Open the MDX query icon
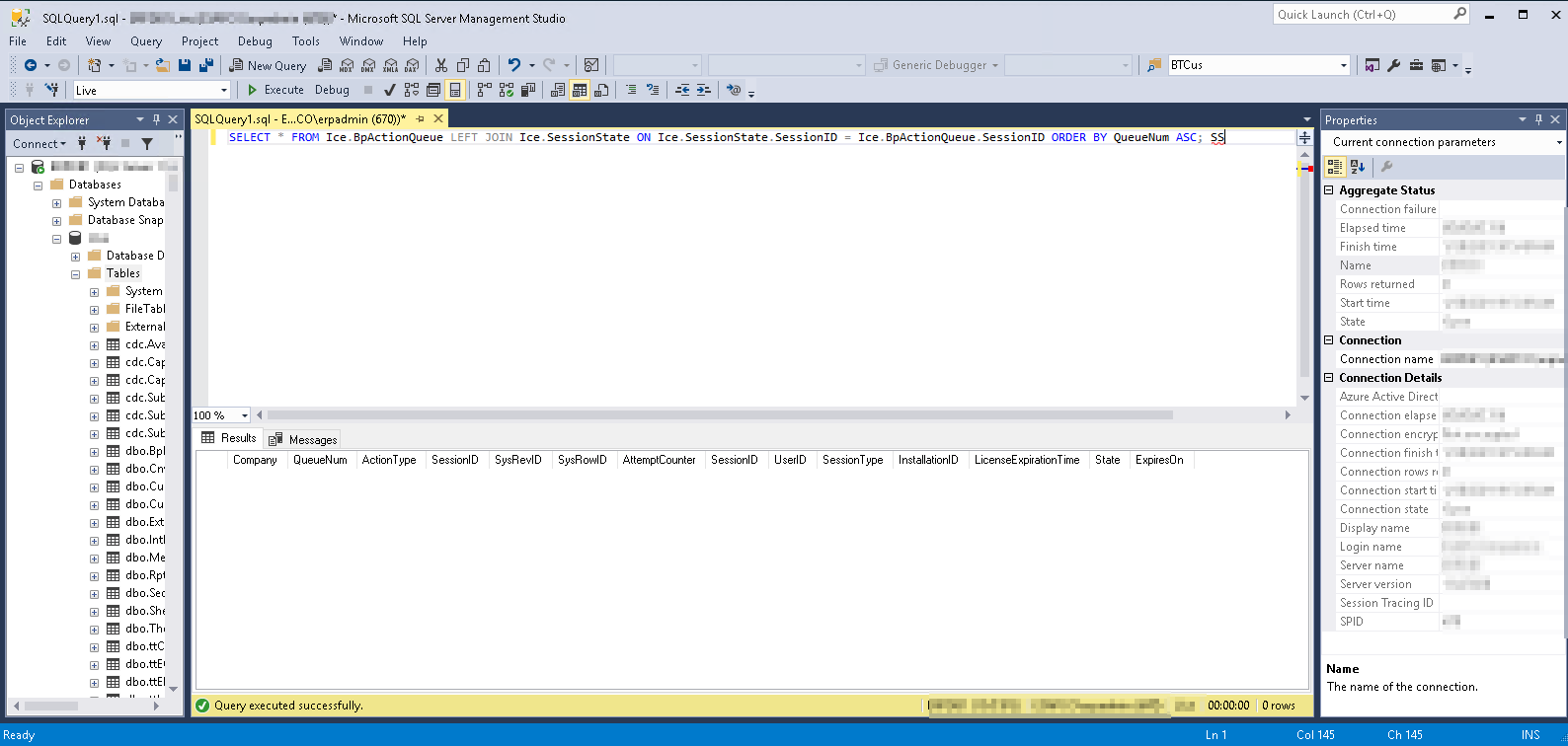Screen dimensions: 1568x746 click(x=347, y=65)
